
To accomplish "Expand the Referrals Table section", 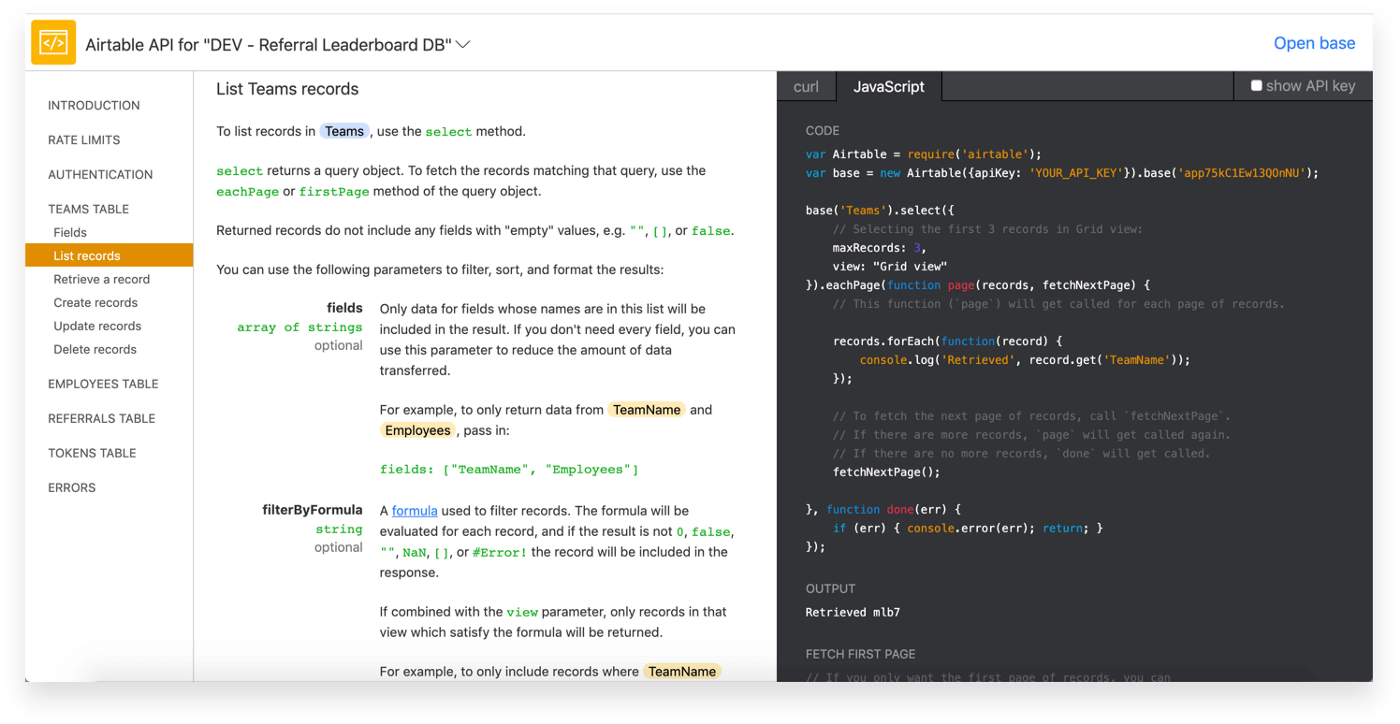I will tap(102, 418).
